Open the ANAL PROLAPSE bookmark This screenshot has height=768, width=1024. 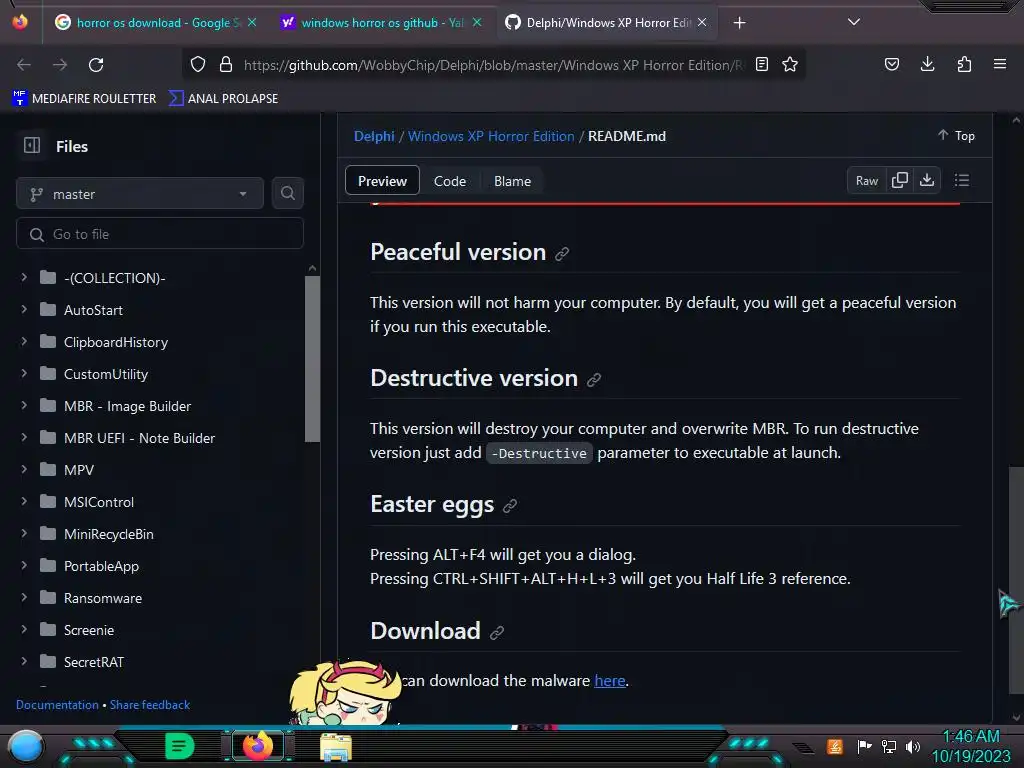223,99
